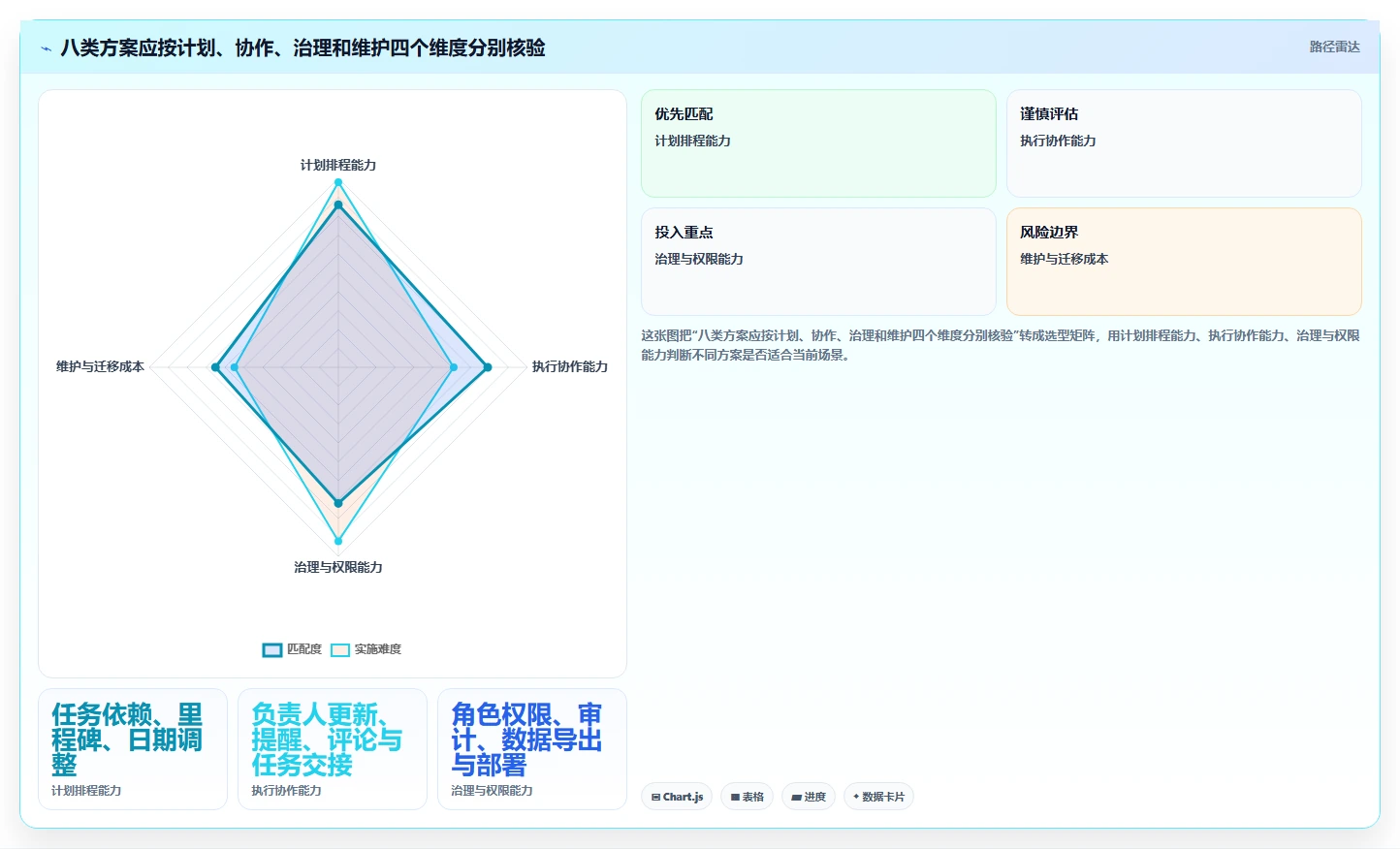Toggle the 实施难度 legend item
1400x849 pixels.
pos(366,649)
